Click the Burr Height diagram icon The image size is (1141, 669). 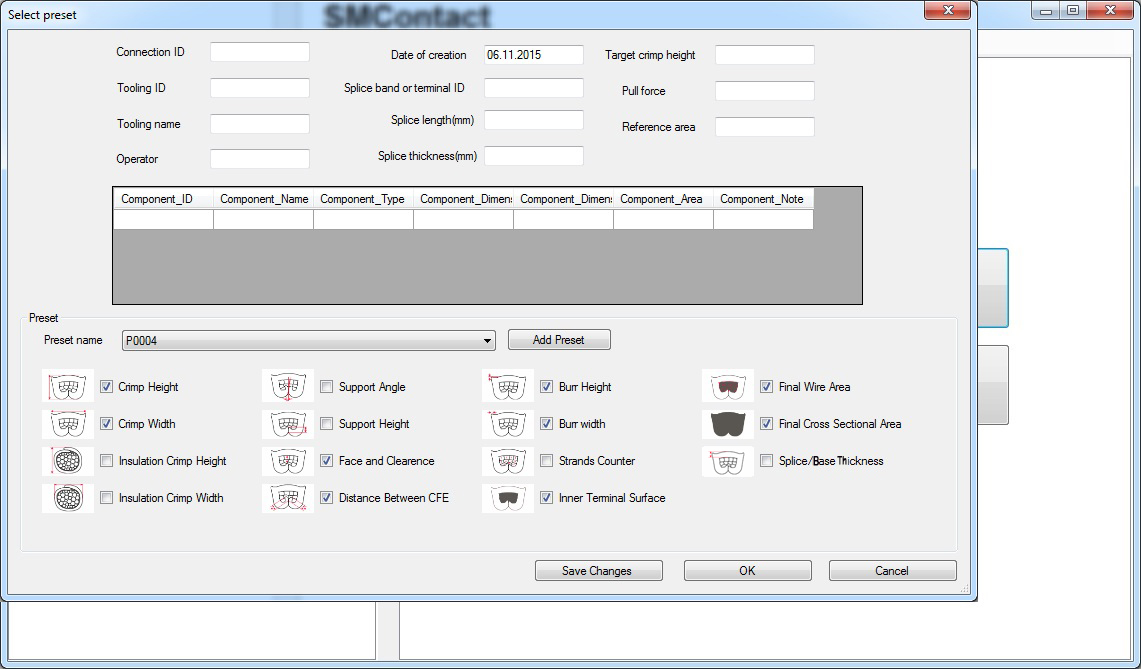point(508,387)
